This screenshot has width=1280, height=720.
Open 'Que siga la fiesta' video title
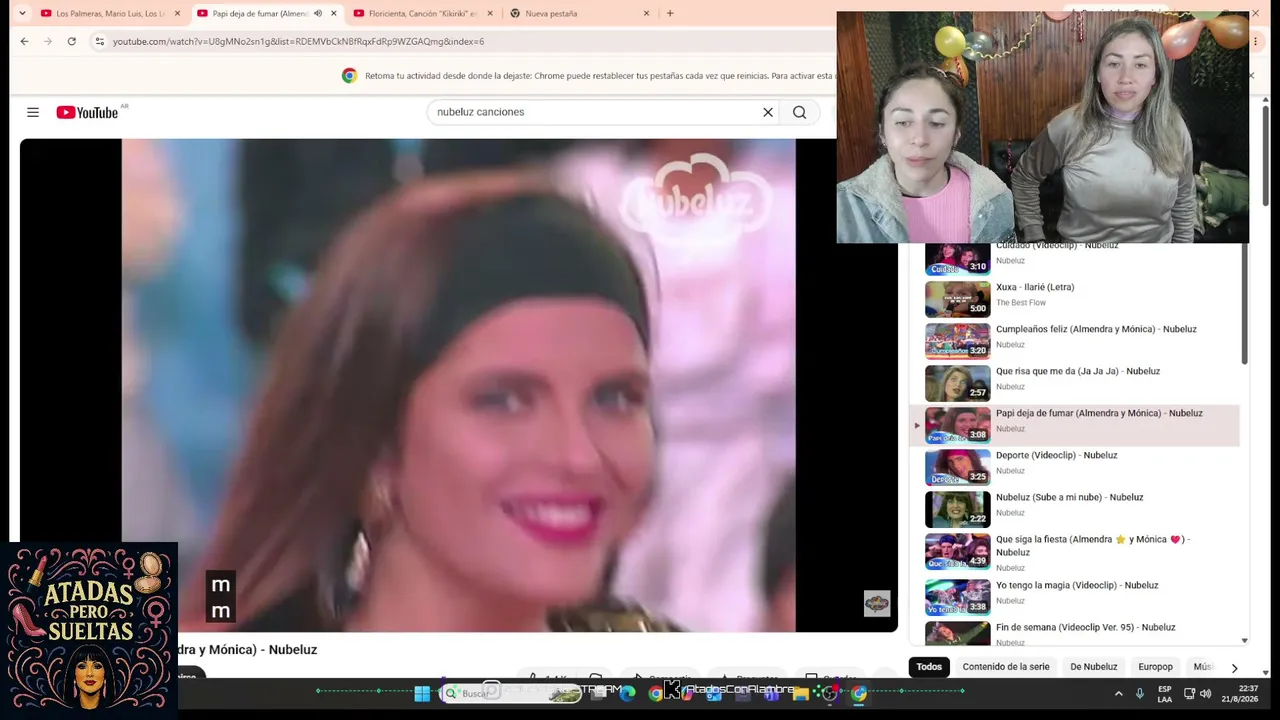pyautogui.click(x=1093, y=545)
